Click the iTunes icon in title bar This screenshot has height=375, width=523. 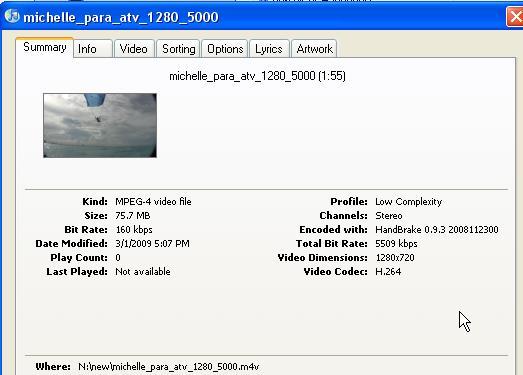pyautogui.click(x=12, y=16)
